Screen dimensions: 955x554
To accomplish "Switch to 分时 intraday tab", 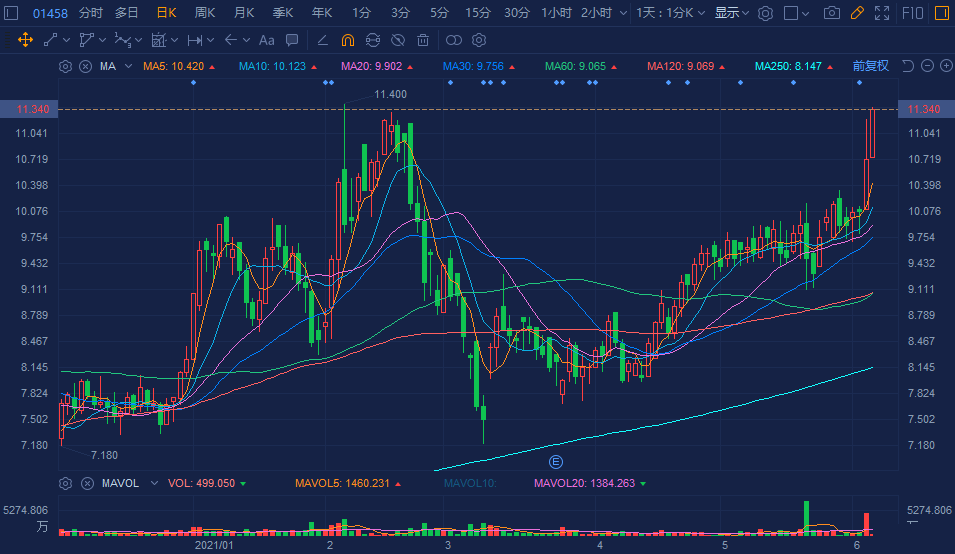I will tap(90, 13).
